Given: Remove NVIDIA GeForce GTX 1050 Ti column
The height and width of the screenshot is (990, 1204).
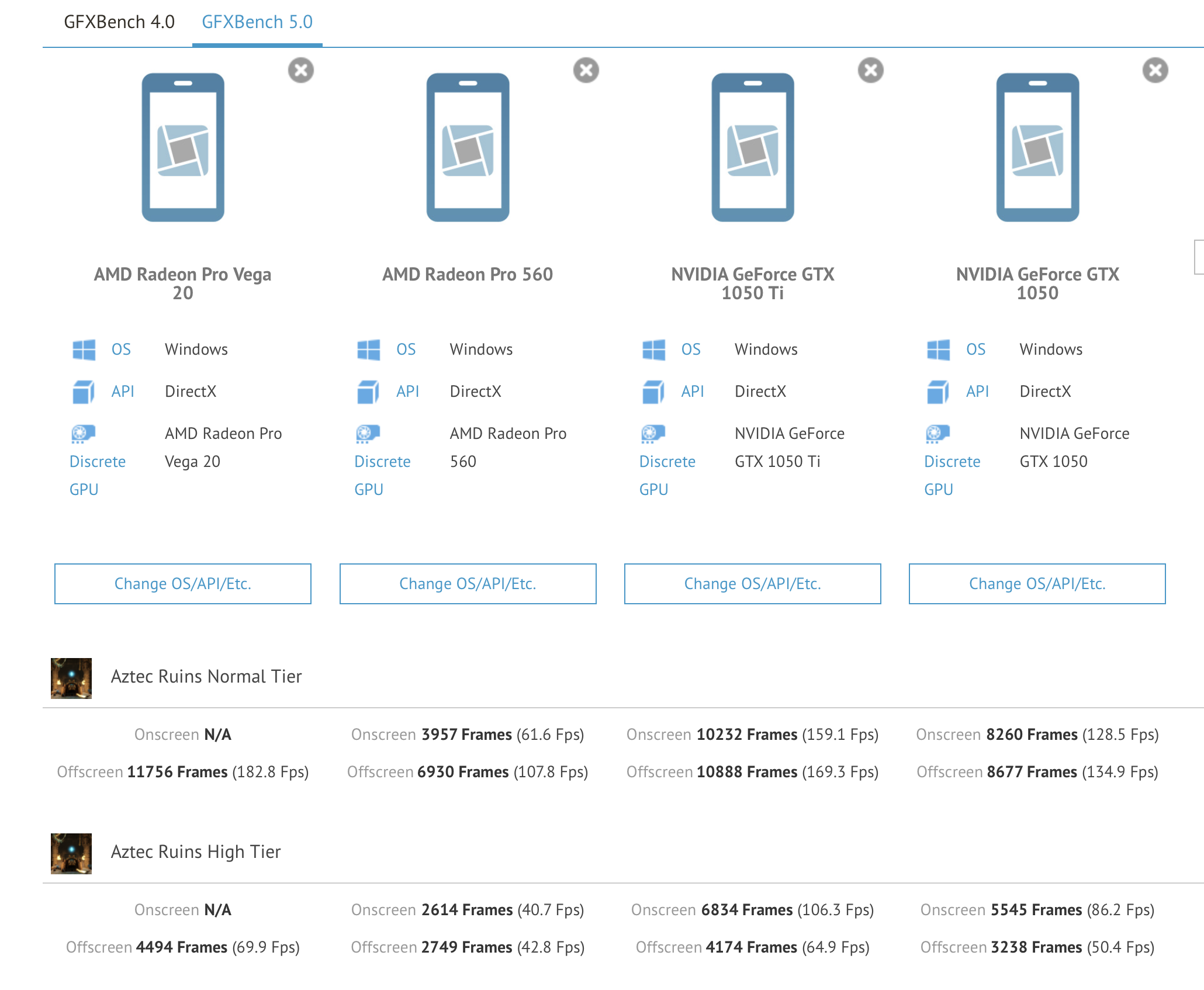Looking at the screenshot, I should point(871,70).
